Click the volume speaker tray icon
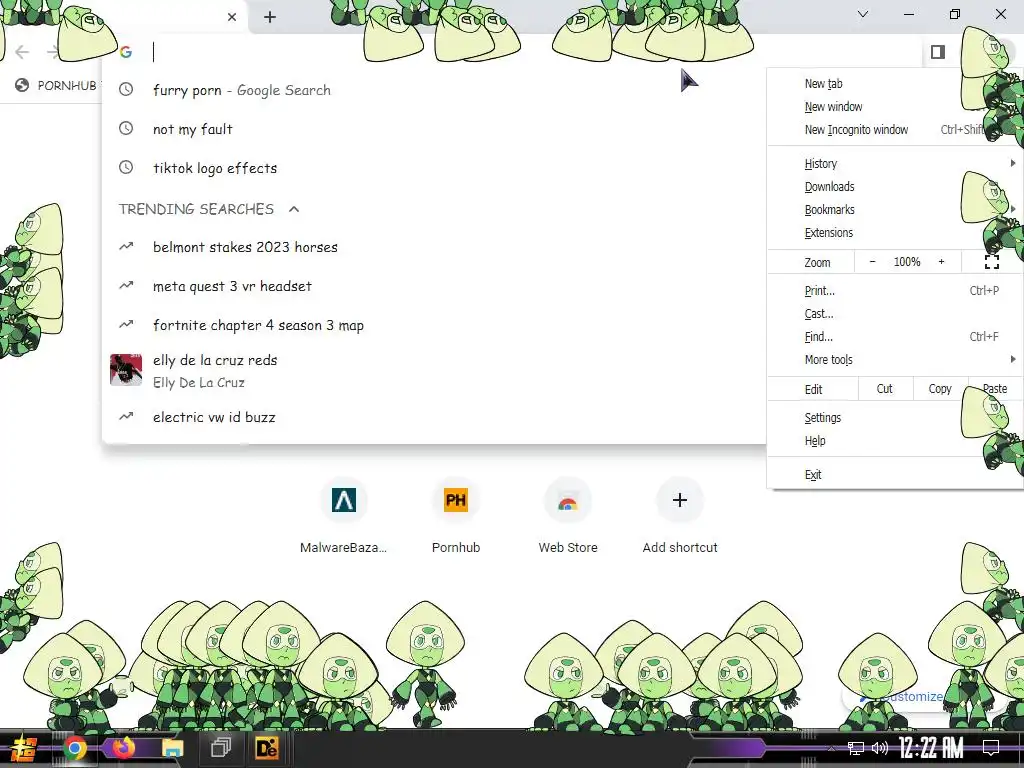The image size is (1024, 768). pos(880,748)
